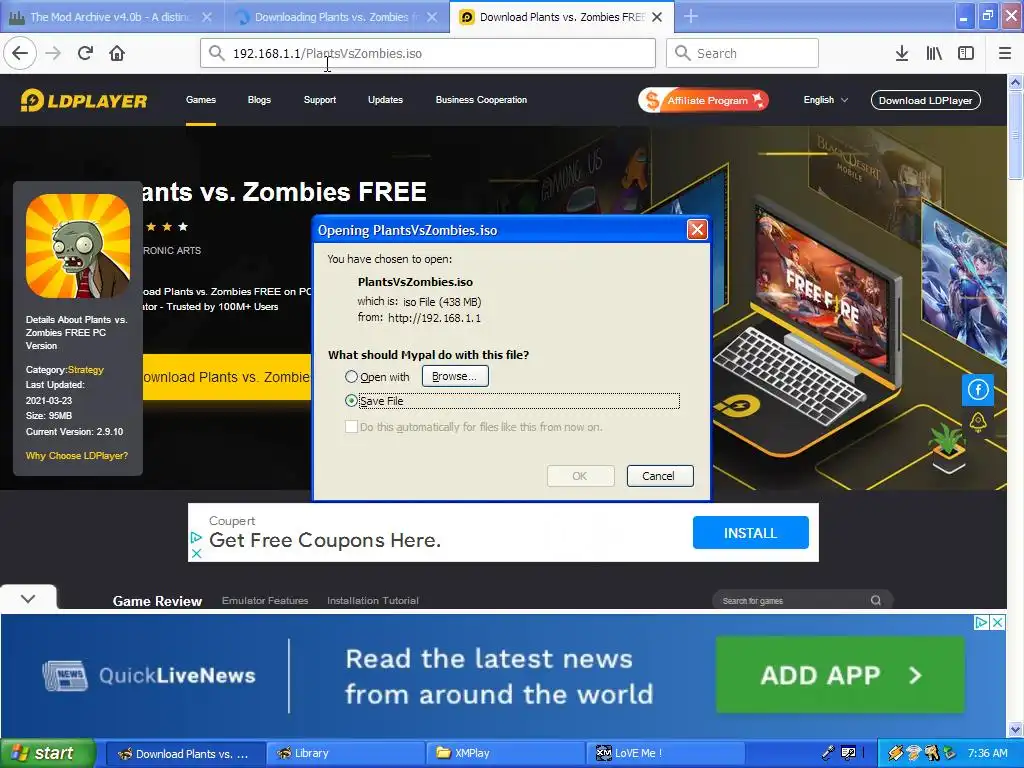Toggle the sidebar view icon
1024x768 pixels.
coord(966,54)
